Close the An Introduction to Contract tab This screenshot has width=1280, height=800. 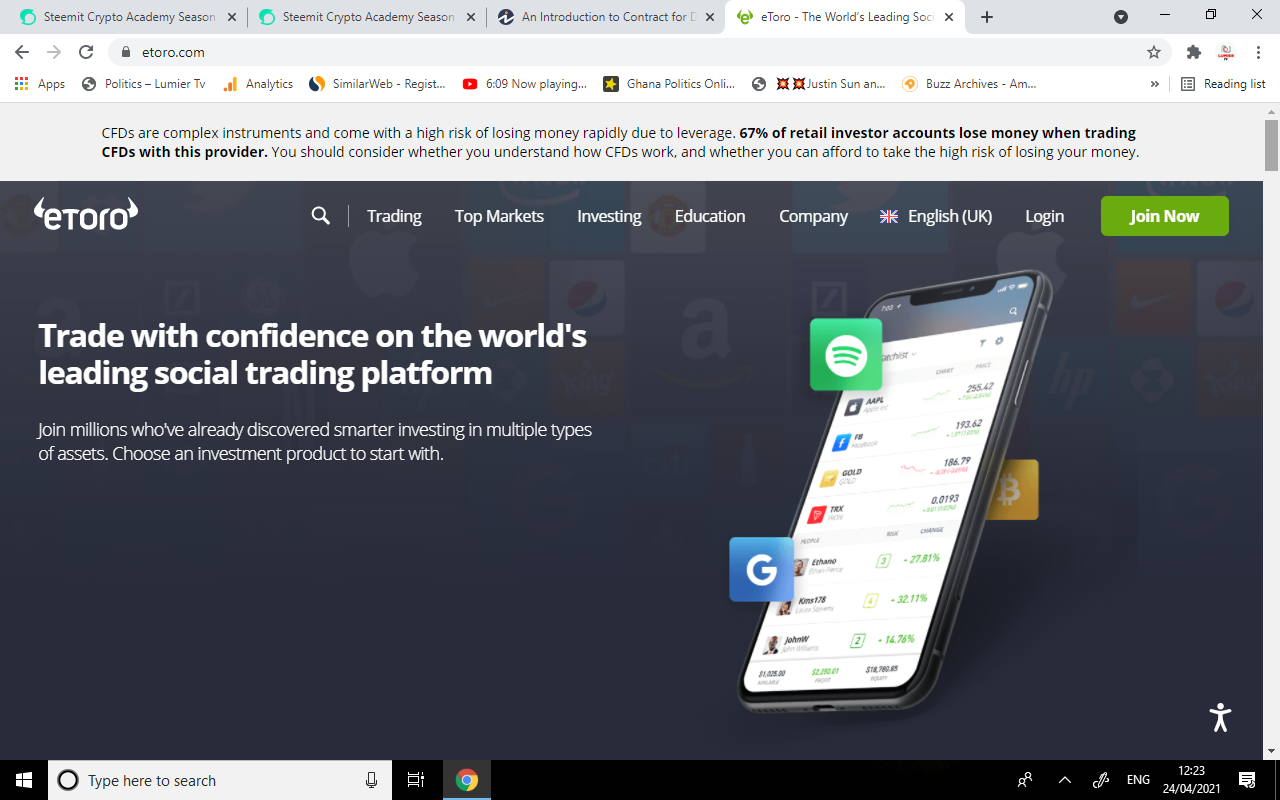(x=710, y=17)
